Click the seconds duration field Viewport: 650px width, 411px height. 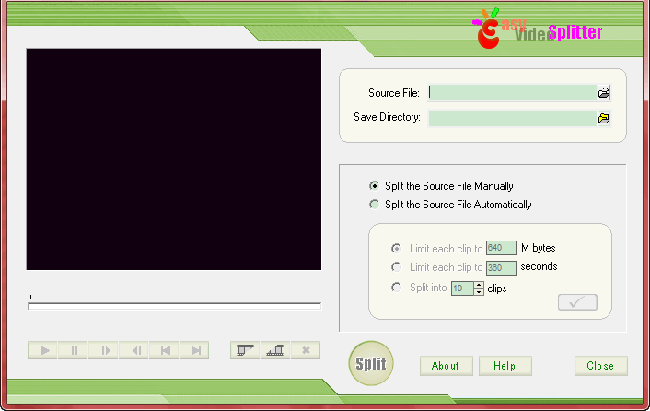click(501, 268)
